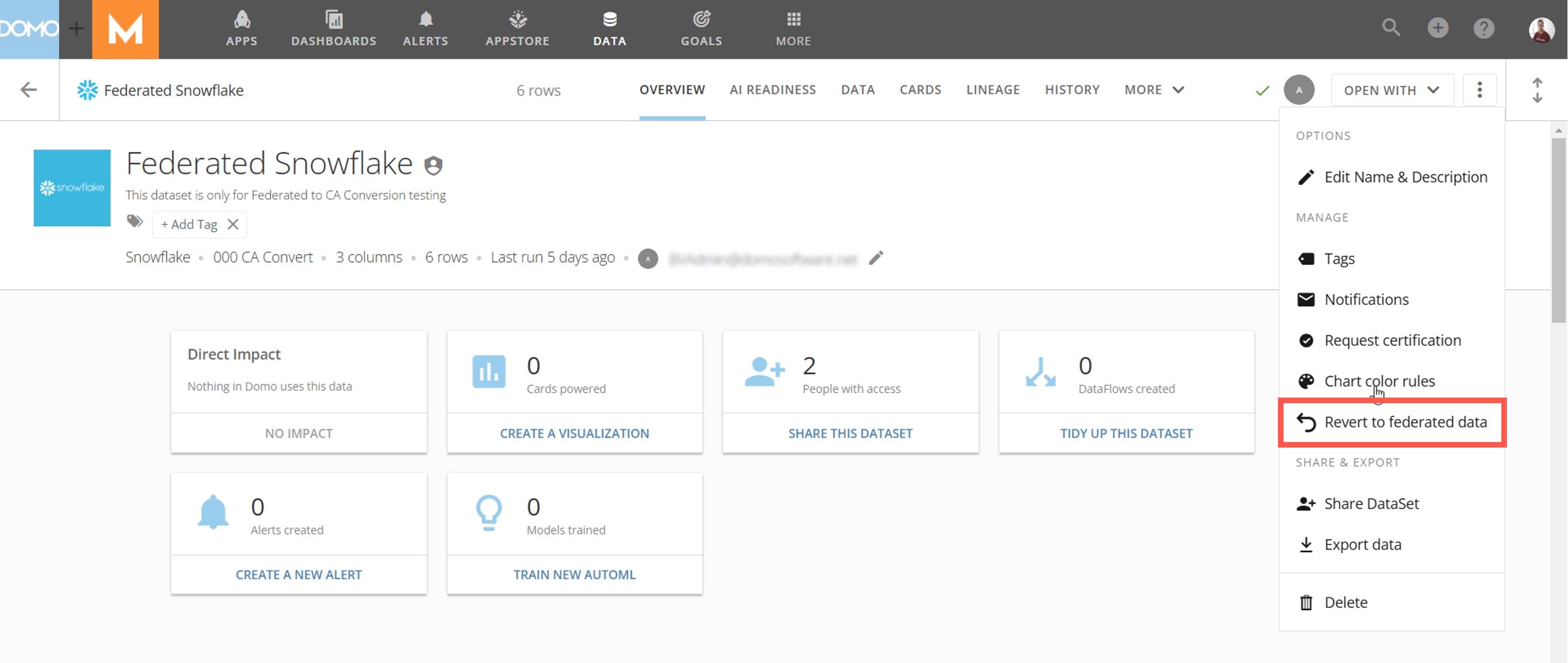1568x663 pixels.
Task: Click Create a New Alert link
Action: pyautogui.click(x=298, y=574)
